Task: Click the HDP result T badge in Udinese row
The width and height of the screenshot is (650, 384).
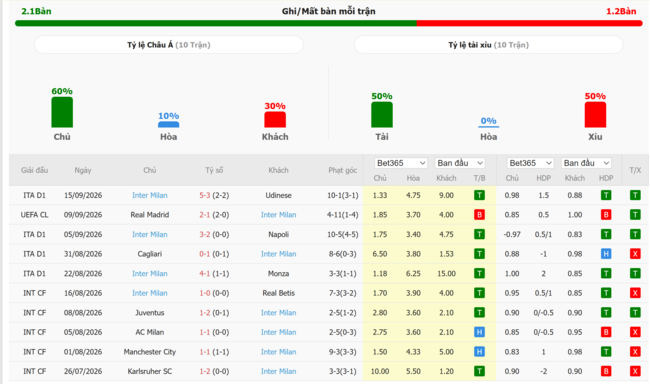Action: (606, 195)
